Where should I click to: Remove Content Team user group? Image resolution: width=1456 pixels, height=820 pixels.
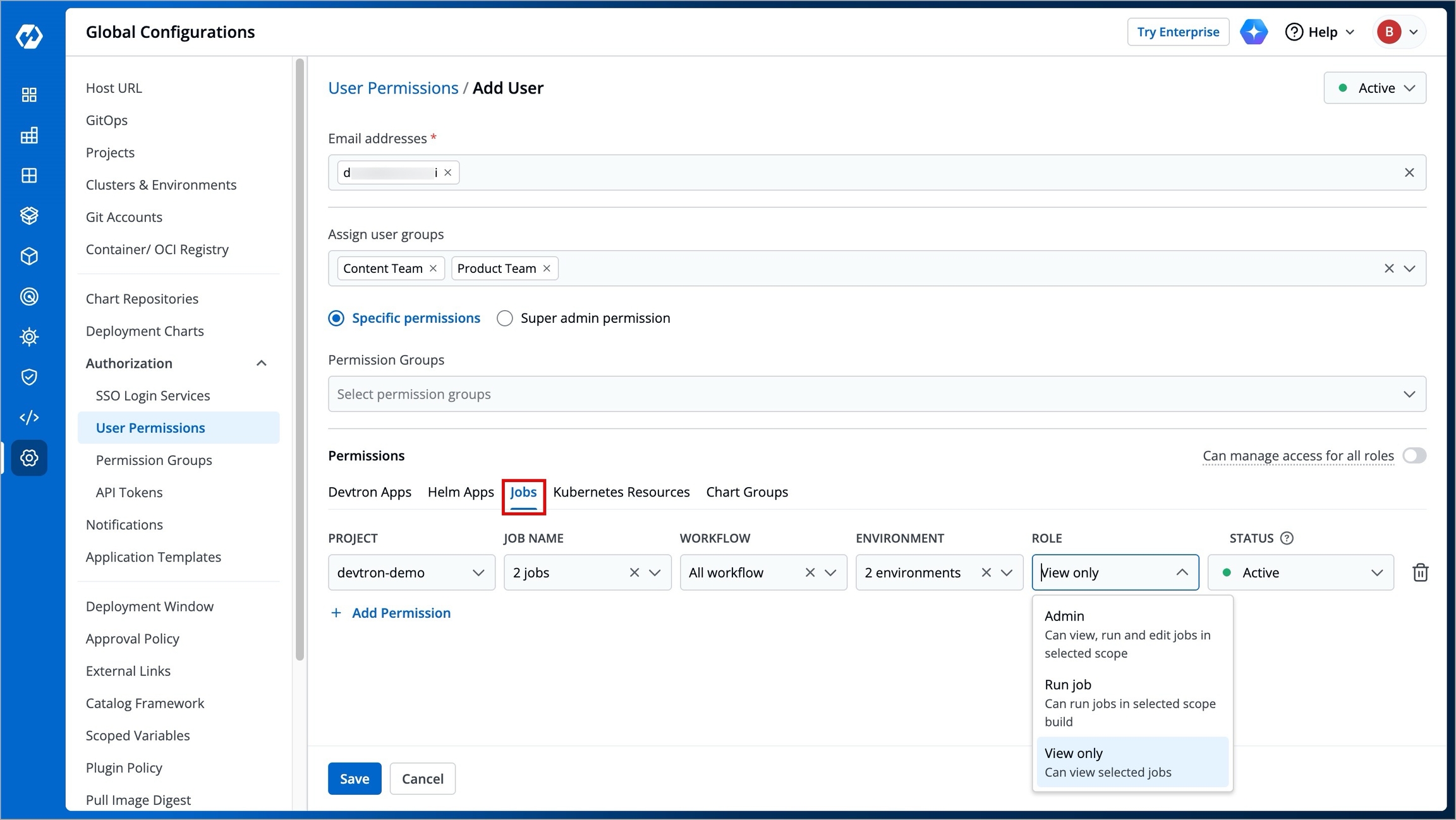433,268
